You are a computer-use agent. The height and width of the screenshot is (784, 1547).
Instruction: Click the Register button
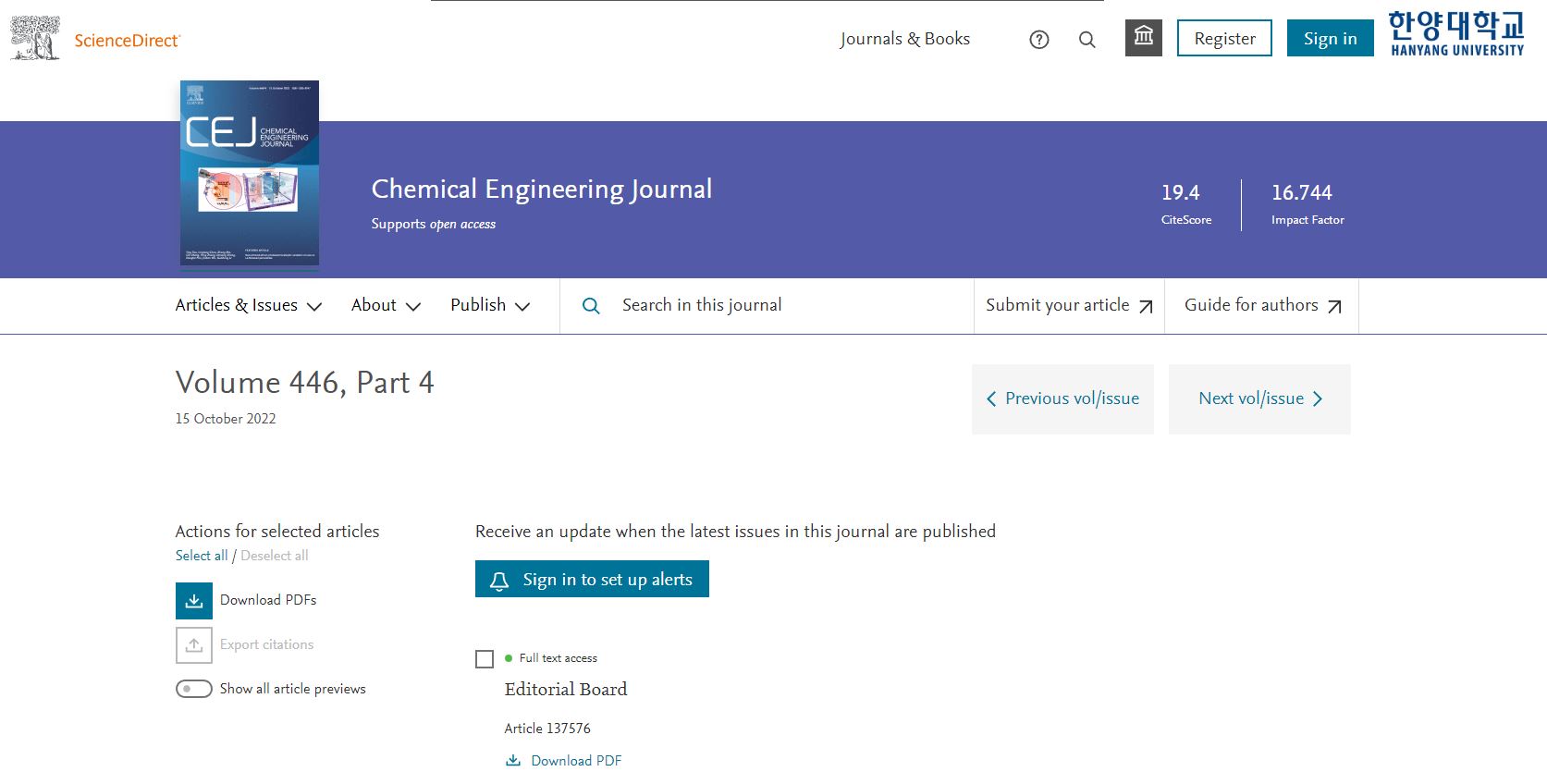1224,38
